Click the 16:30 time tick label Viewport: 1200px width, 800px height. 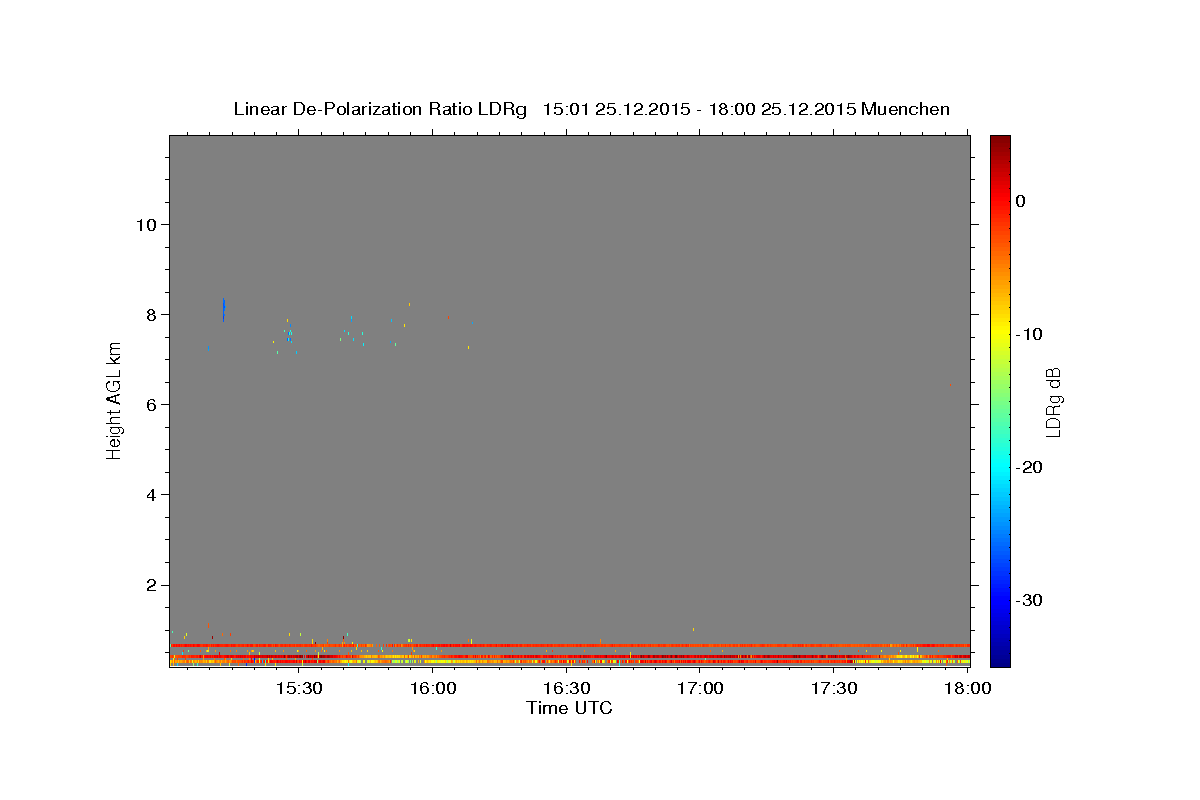[566, 689]
